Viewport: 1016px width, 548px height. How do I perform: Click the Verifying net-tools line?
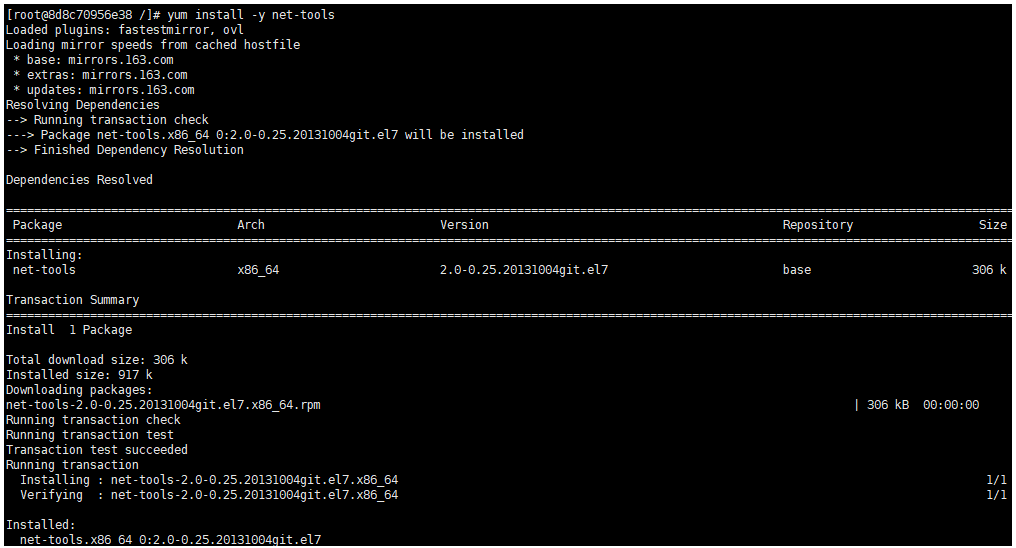[209, 495]
